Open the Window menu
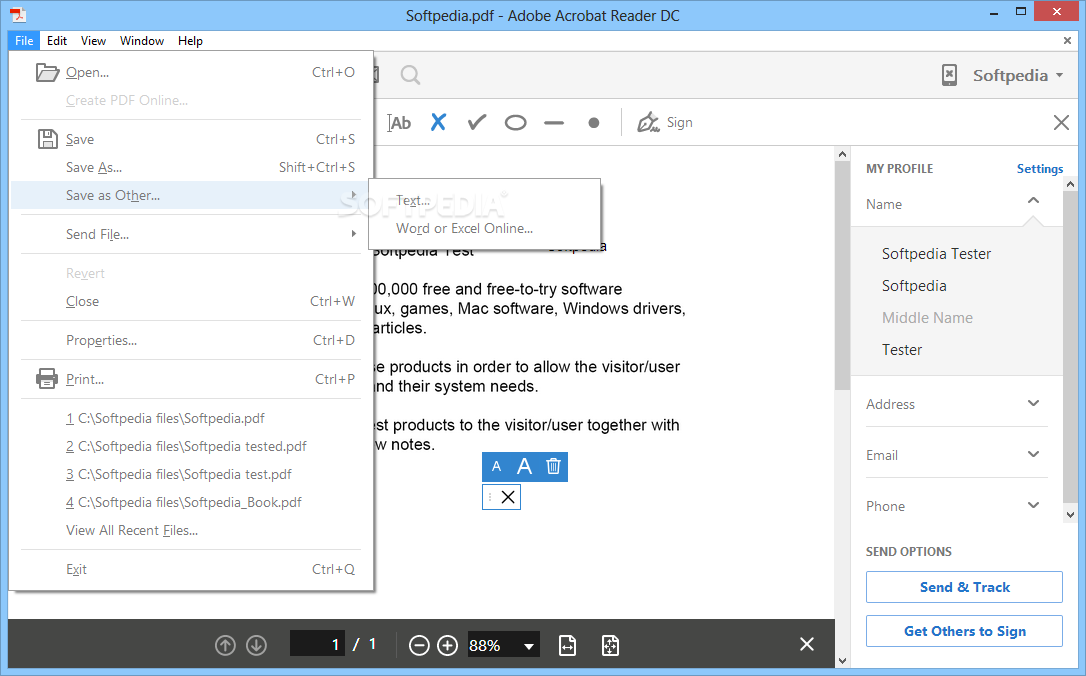This screenshot has width=1086, height=676. pos(141,41)
